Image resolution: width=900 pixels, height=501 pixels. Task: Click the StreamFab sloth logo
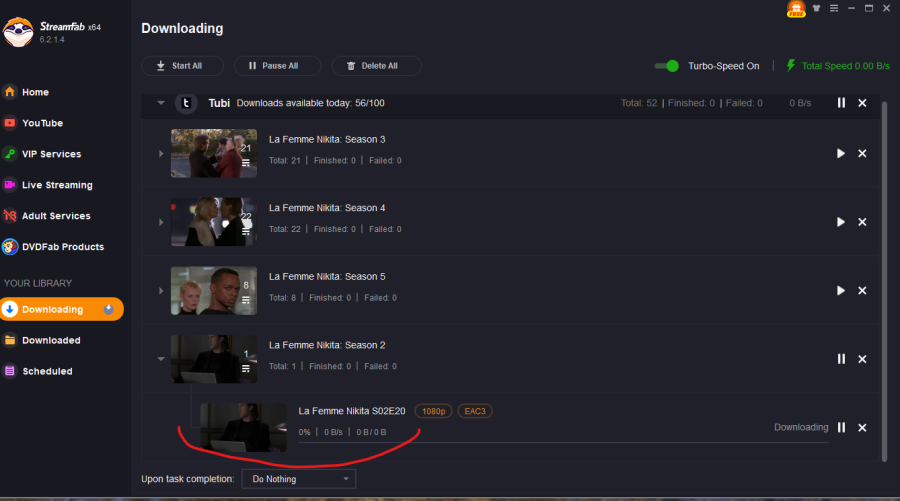click(18, 32)
